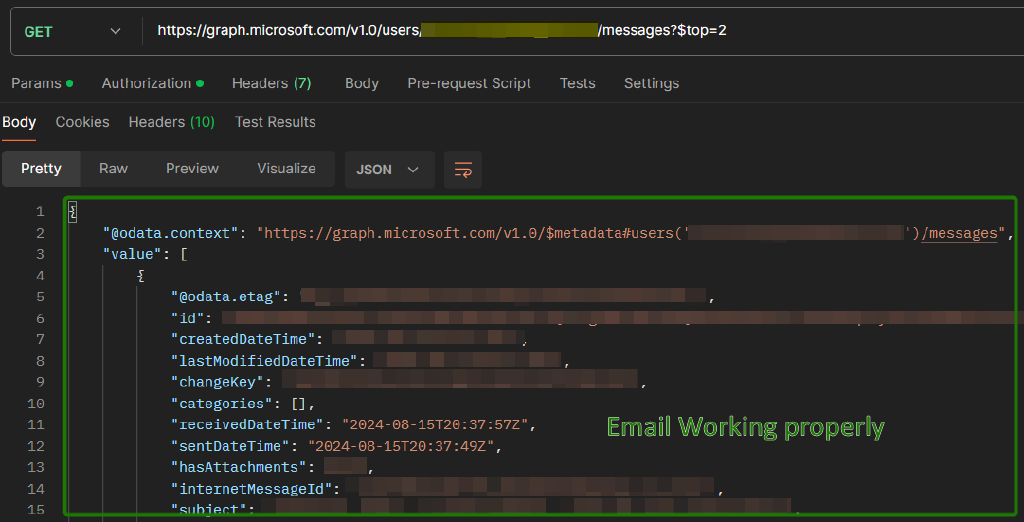Expand the JSON format dropdown
The height and width of the screenshot is (522, 1024).
tap(389, 170)
